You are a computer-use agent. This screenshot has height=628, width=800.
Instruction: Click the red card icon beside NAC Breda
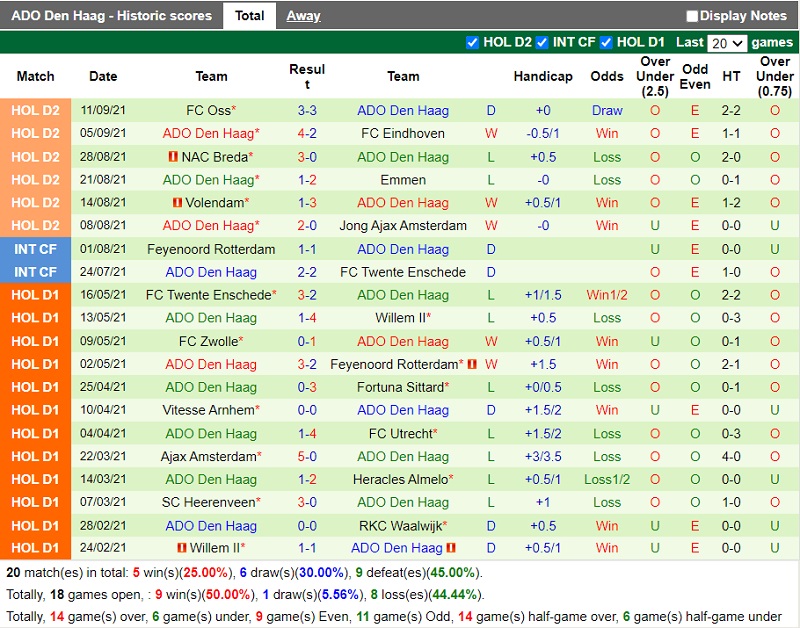pos(173,157)
